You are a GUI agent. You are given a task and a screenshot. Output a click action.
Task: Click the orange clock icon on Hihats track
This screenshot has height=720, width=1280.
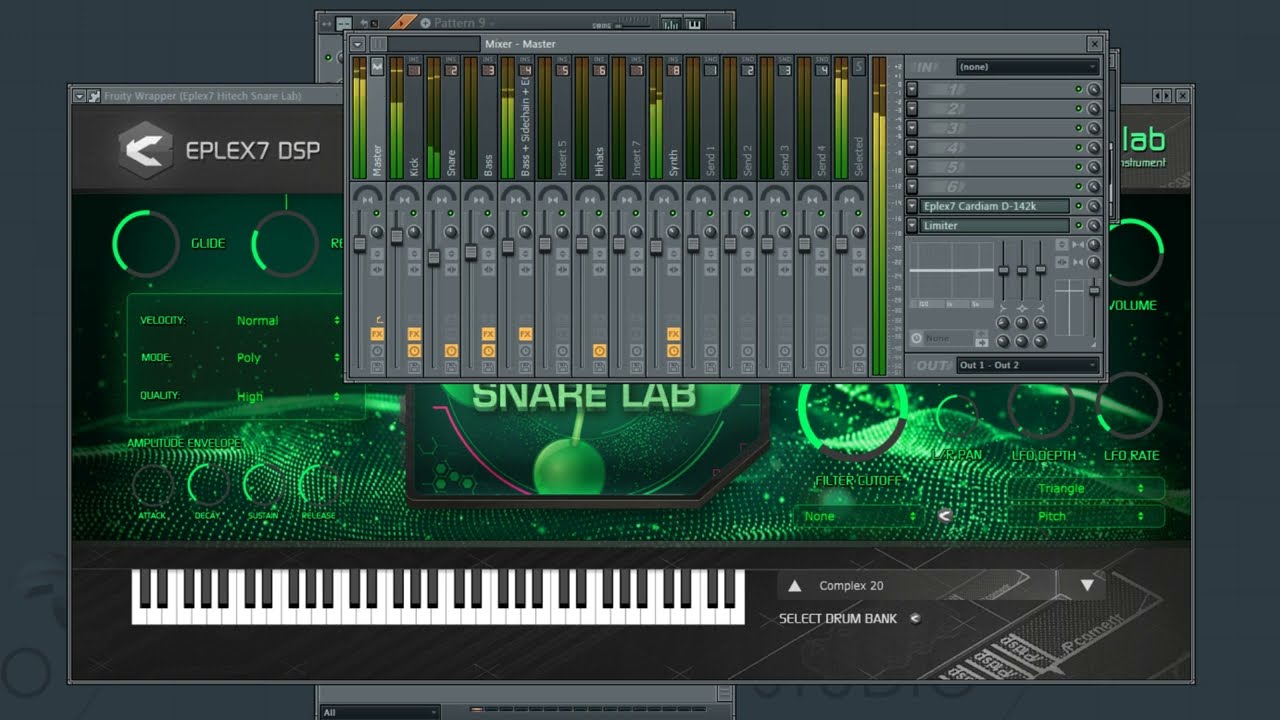(599, 351)
